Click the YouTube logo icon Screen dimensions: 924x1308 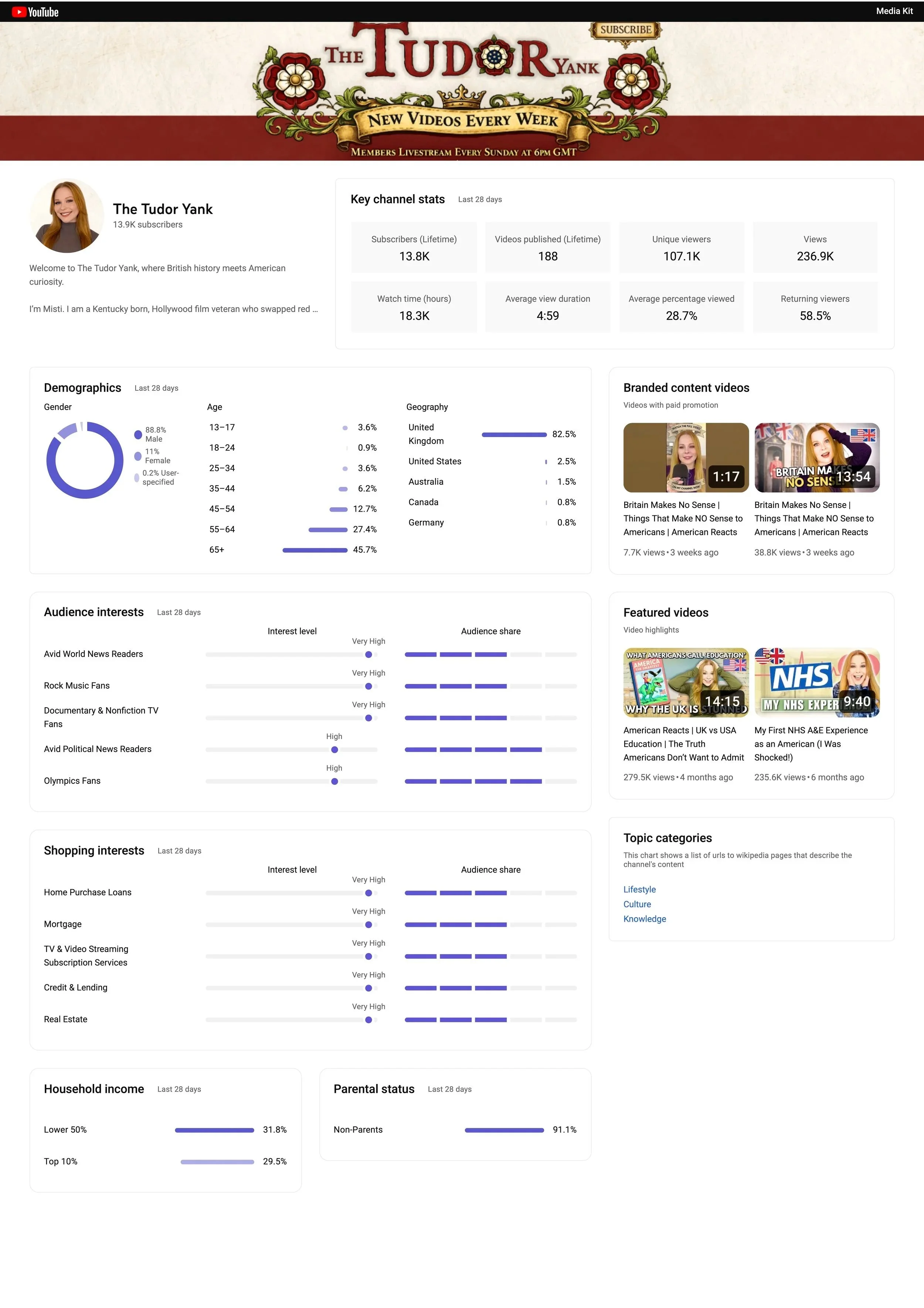pyautogui.click(x=19, y=12)
